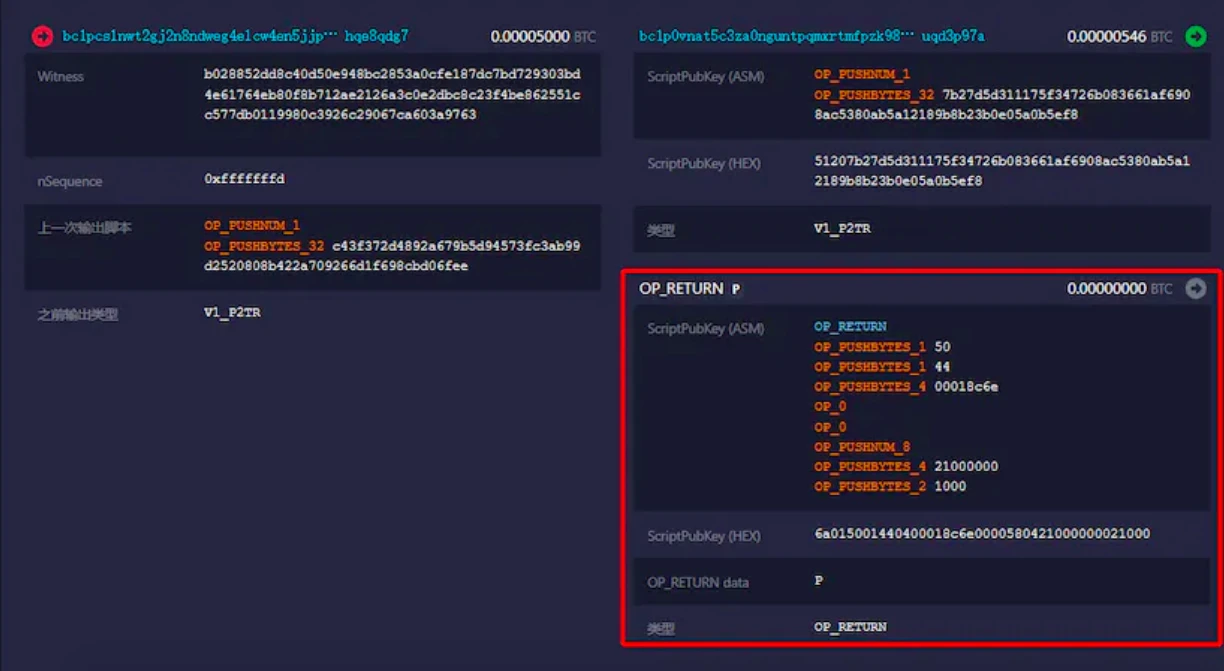Click the nSequence value 0xfffffffd

coord(245,179)
